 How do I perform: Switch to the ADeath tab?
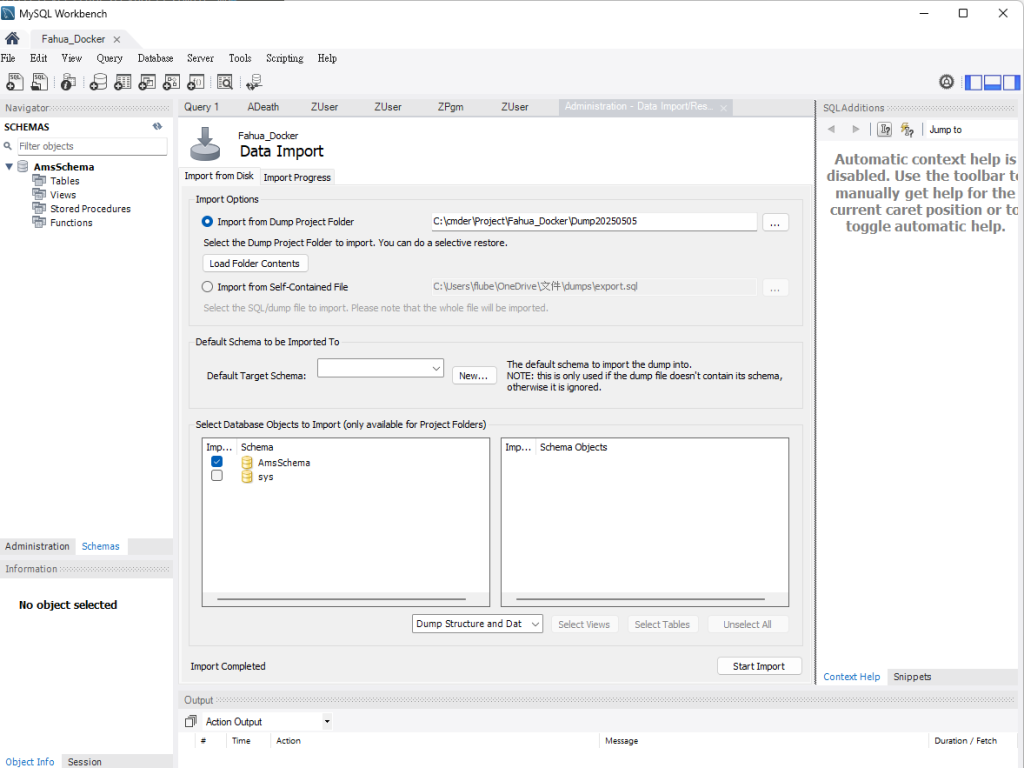263,107
